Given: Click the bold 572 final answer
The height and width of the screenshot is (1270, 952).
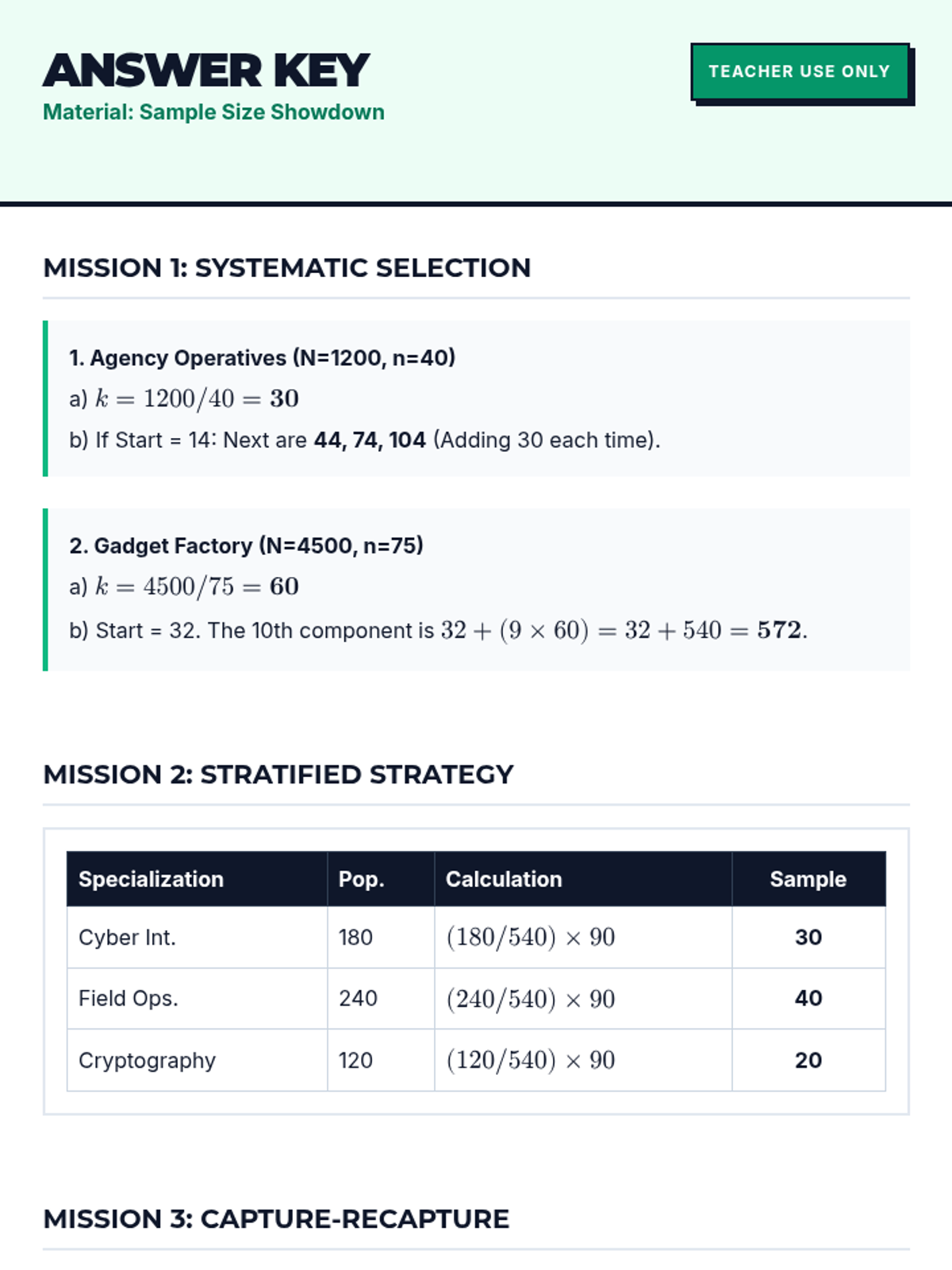Looking at the screenshot, I should pyautogui.click(x=779, y=630).
